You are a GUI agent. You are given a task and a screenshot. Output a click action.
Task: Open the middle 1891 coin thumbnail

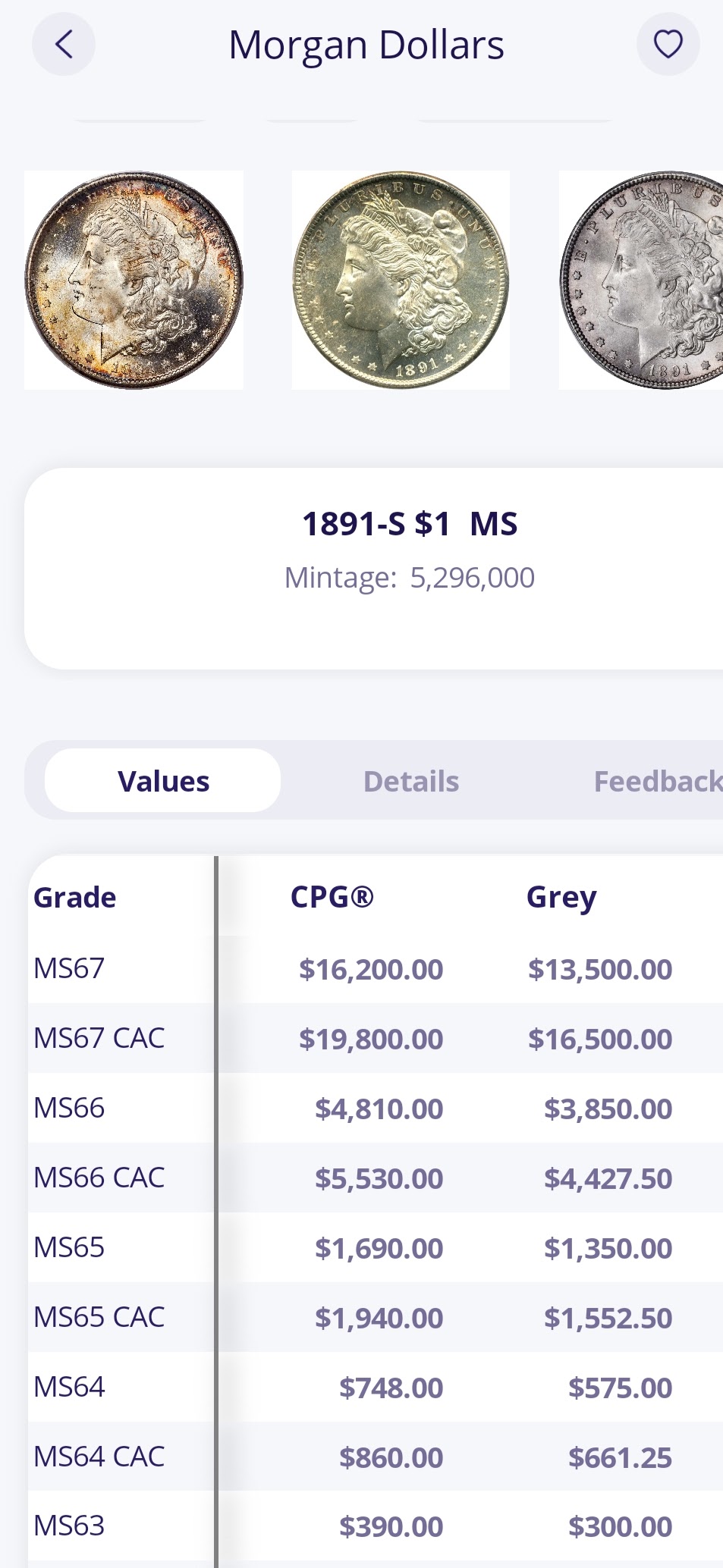coord(401,280)
